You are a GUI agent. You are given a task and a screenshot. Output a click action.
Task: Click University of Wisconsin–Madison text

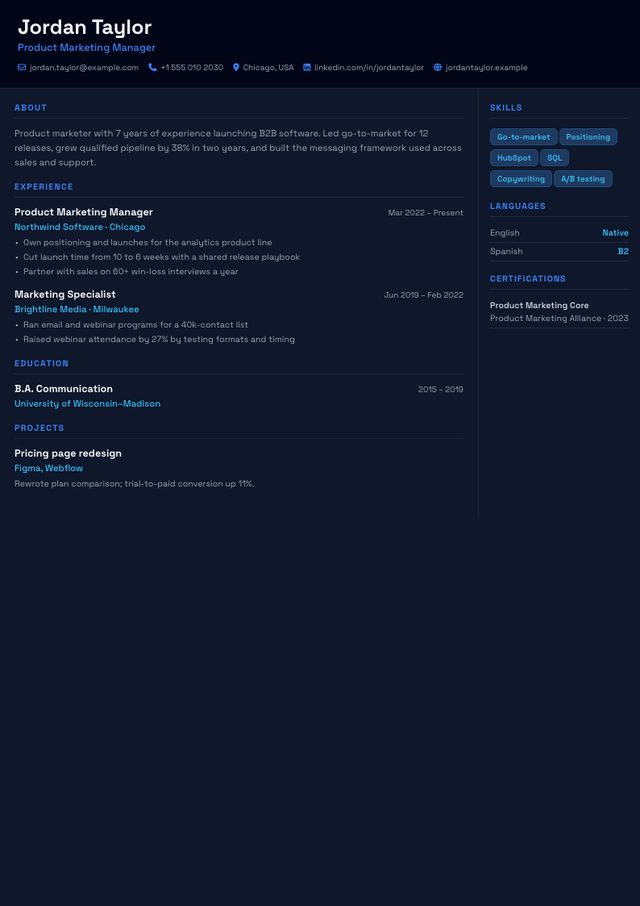(87, 404)
